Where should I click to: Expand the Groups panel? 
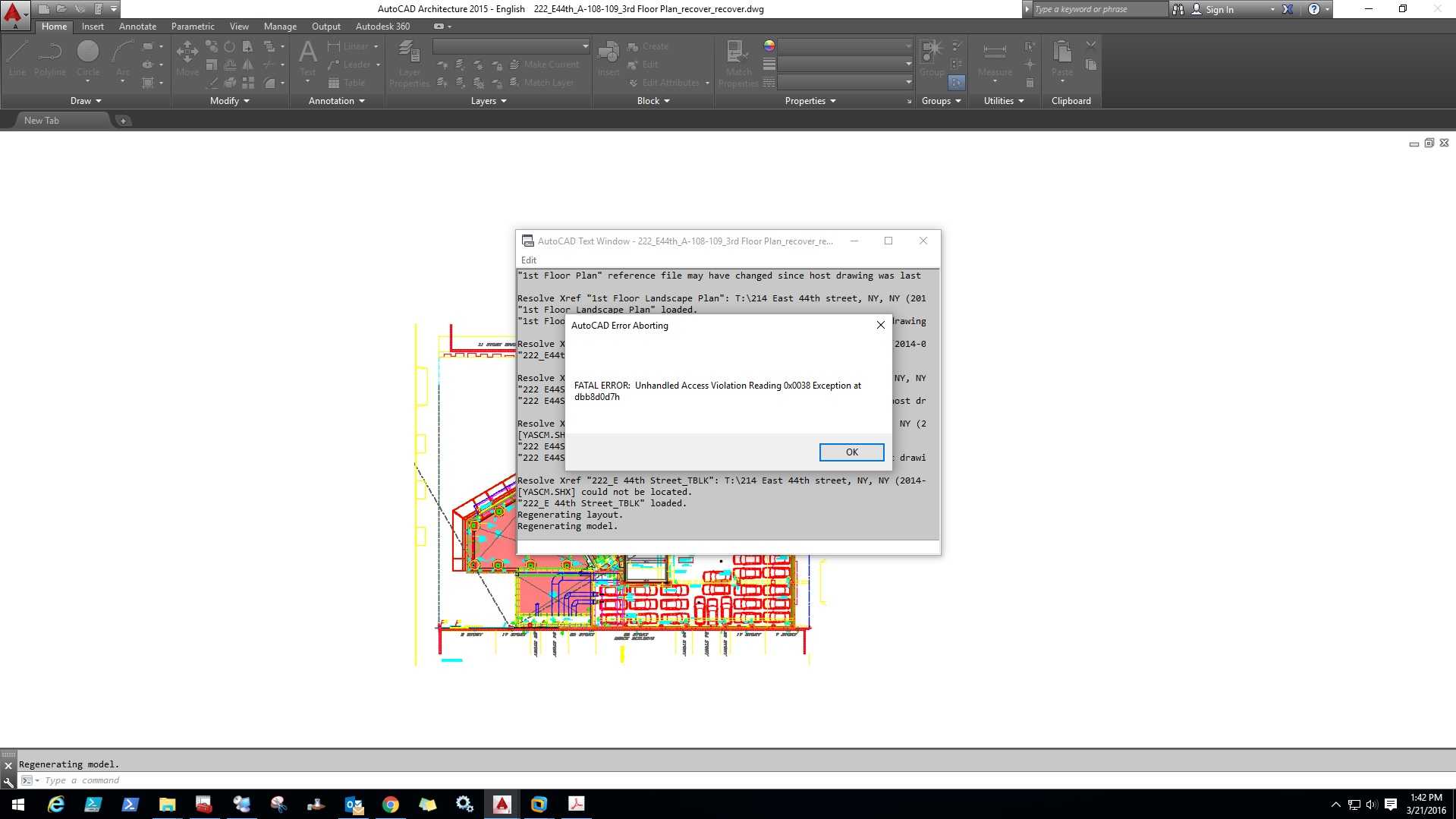pyautogui.click(x=941, y=101)
